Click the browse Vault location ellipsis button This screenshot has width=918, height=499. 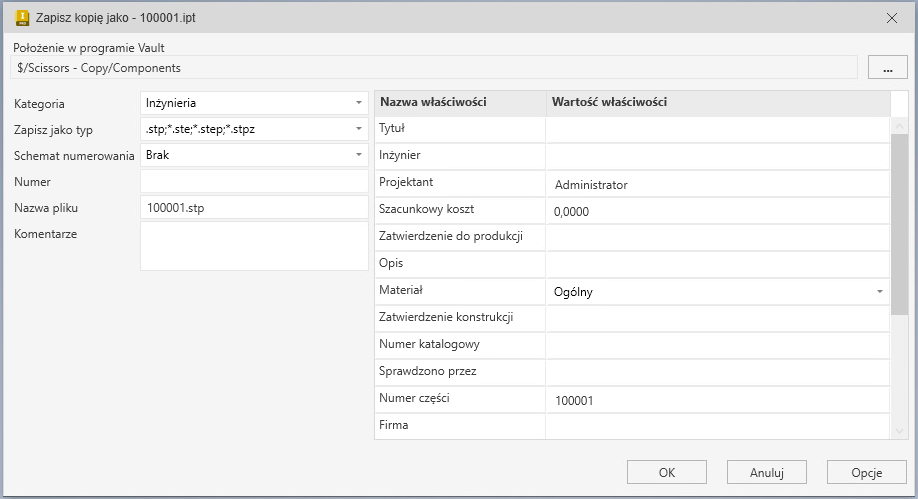coord(887,67)
